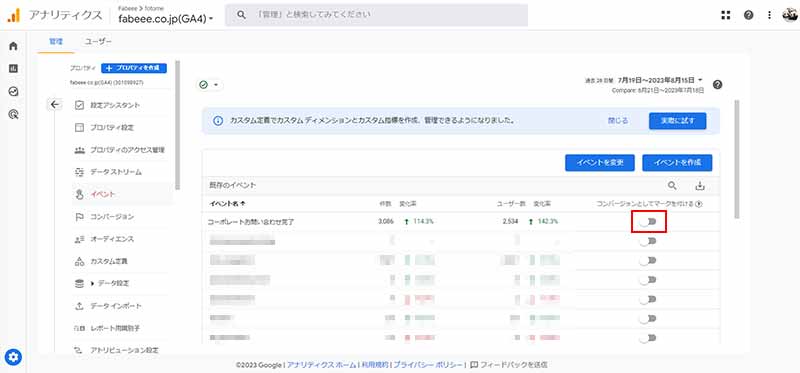The image size is (800, 373).
Task: Click the events panel vertical scrollbar
Action: pos(737,159)
